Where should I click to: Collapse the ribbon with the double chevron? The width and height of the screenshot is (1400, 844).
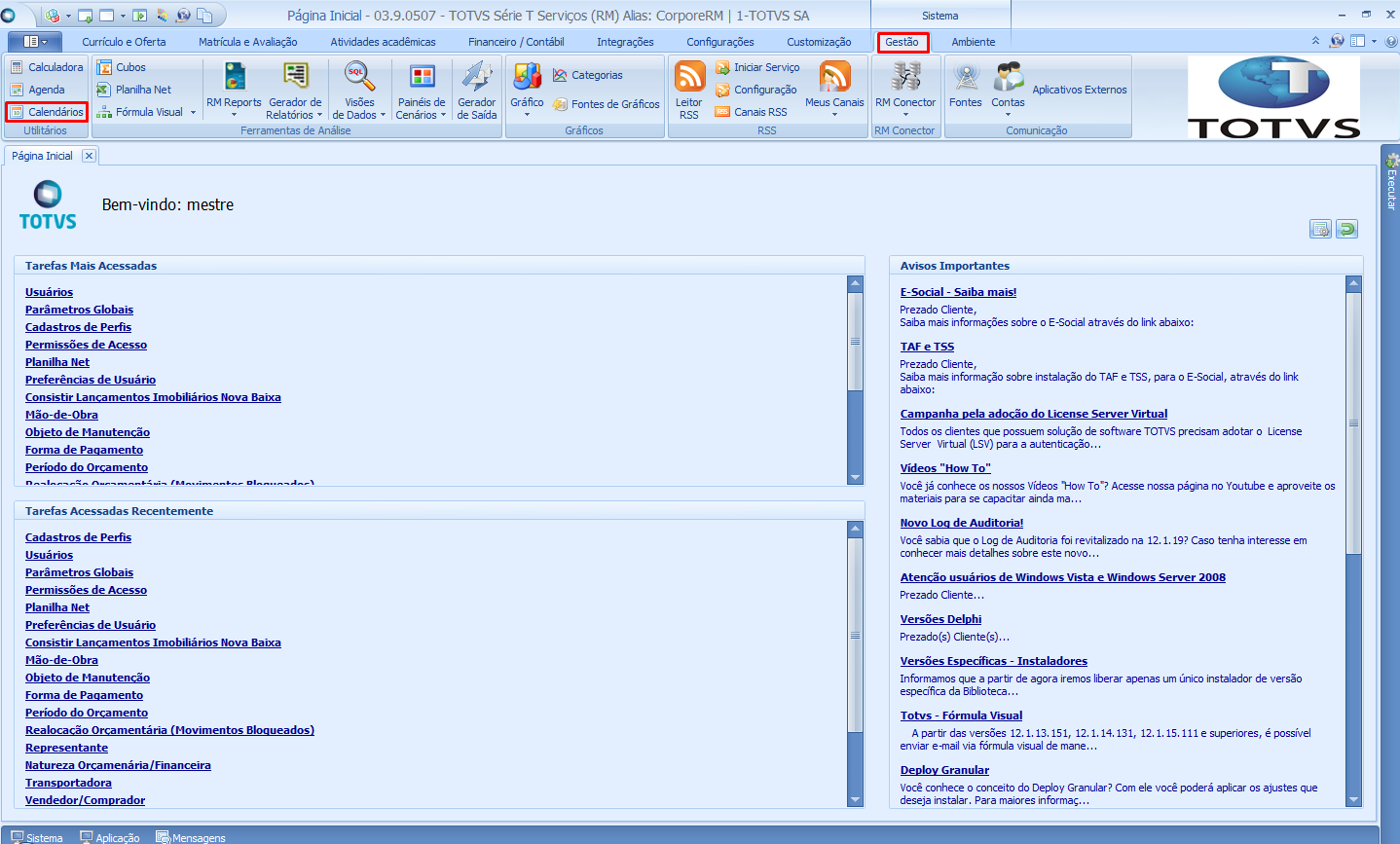(1315, 41)
